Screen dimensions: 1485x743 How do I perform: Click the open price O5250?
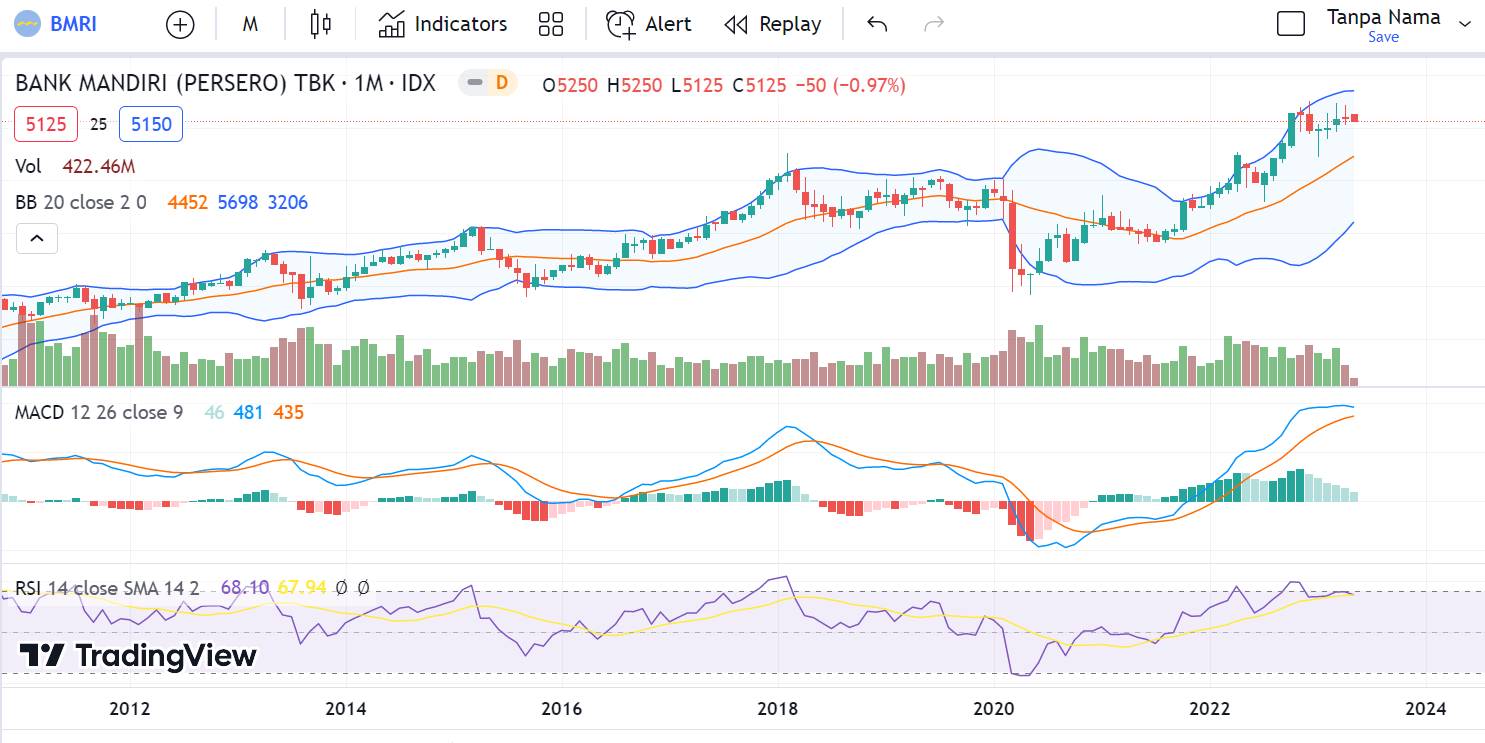[570, 86]
